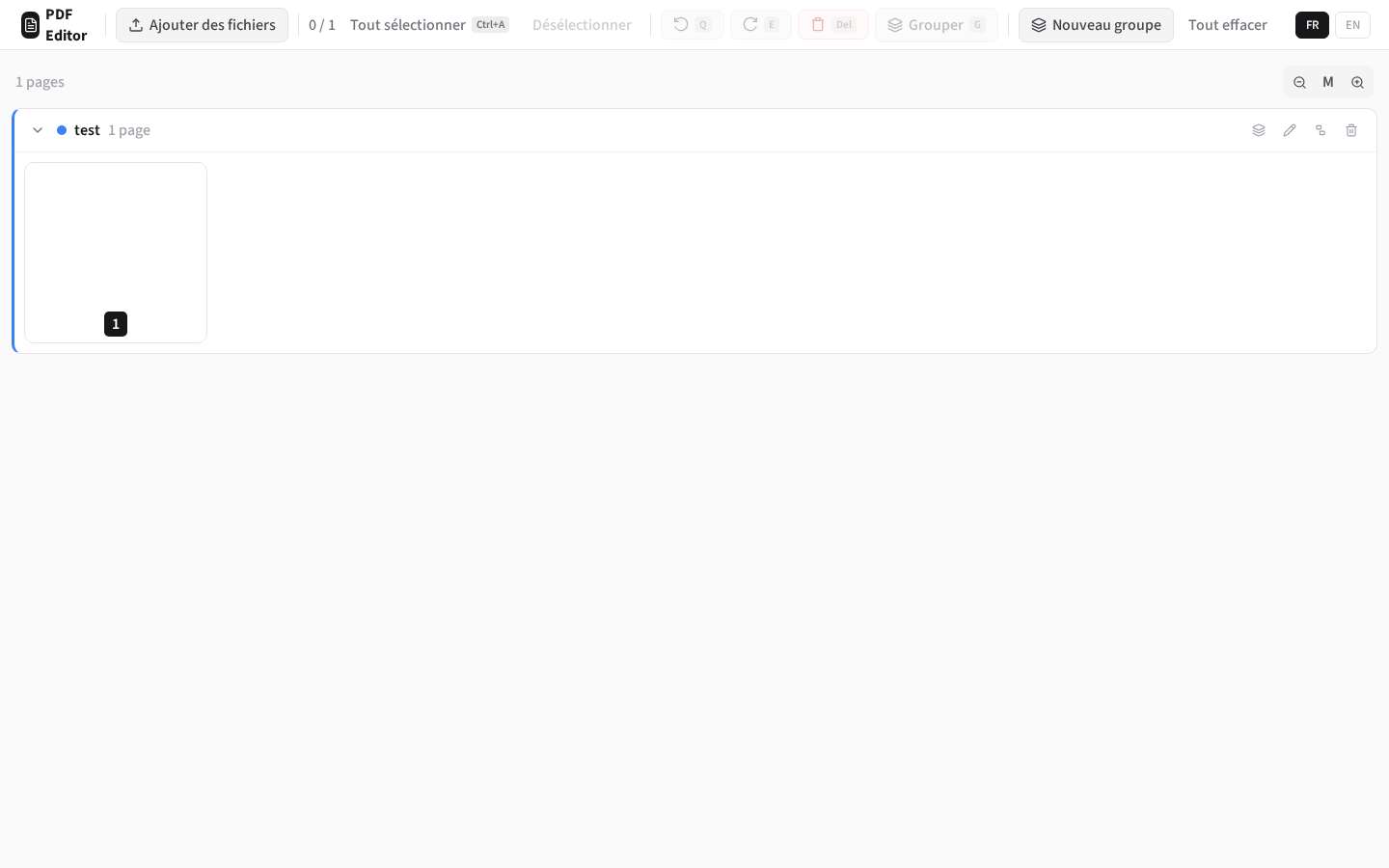Screen dimensions: 1389x868
Task: Open the PDF Editor logo menu
Action: pos(31,24)
